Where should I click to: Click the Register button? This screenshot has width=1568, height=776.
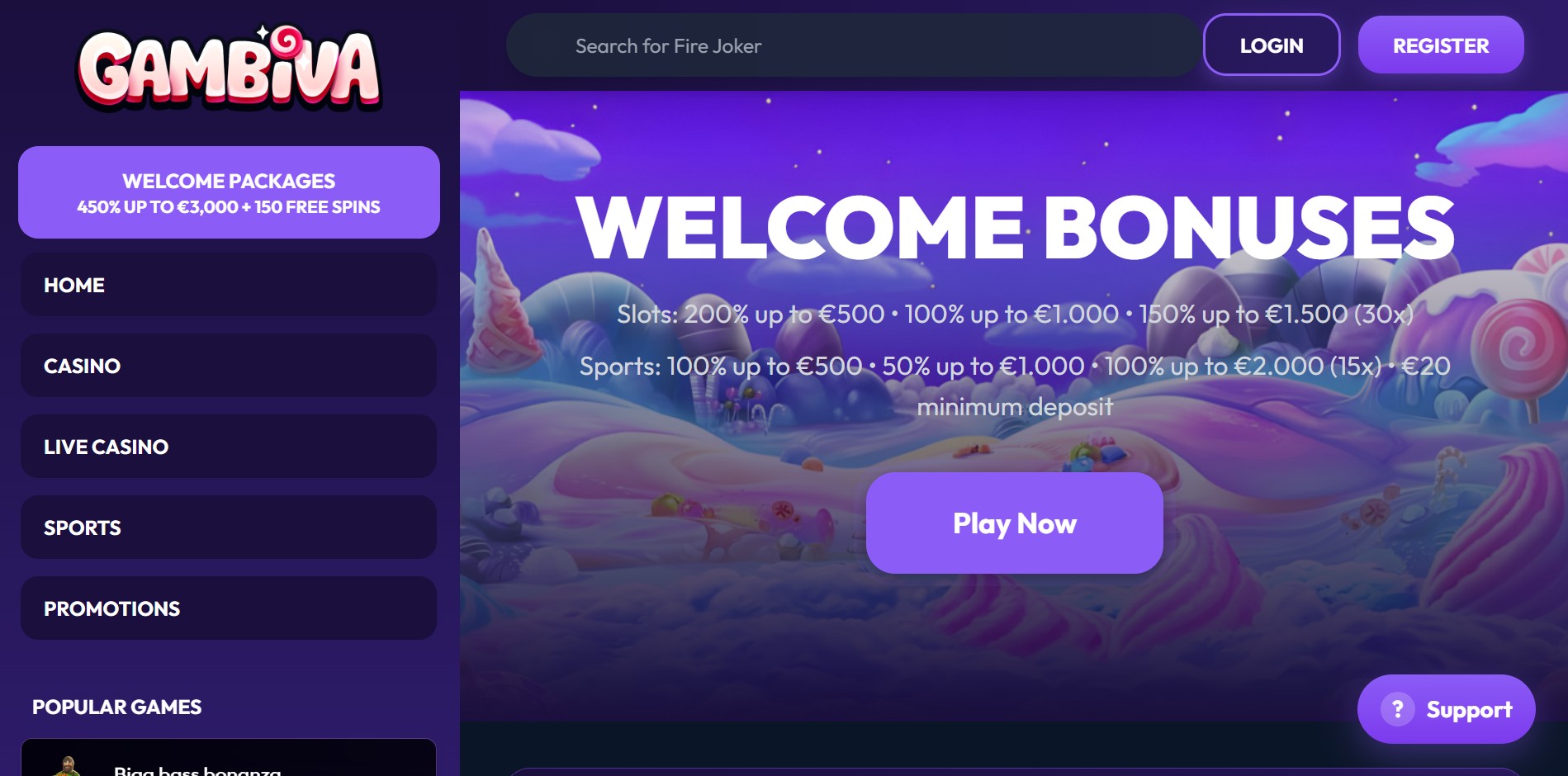click(1441, 45)
